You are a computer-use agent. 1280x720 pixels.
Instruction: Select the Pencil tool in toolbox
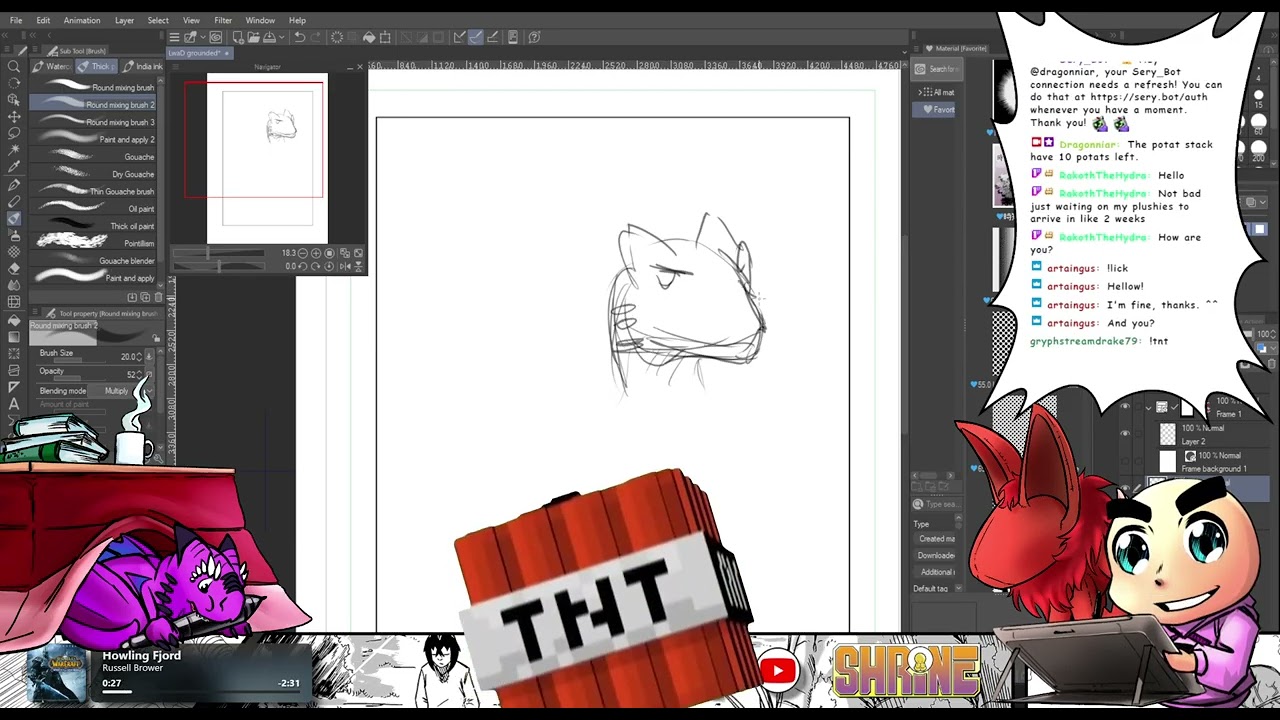pos(14,201)
